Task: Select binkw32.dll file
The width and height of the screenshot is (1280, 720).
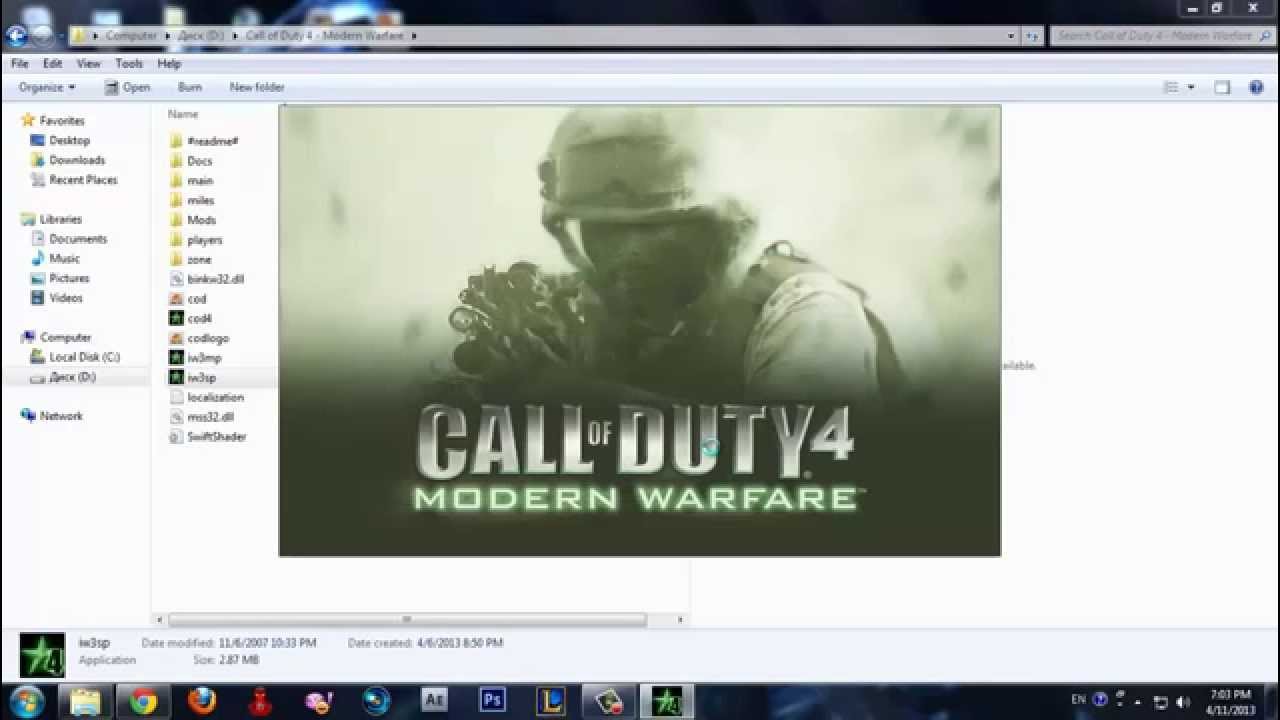Action: pos(207,279)
